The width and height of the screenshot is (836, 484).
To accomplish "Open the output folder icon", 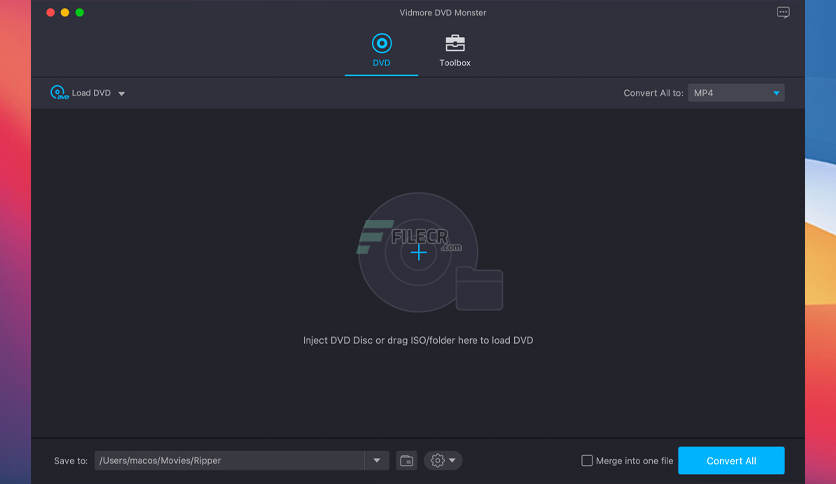I will pyautogui.click(x=406, y=461).
